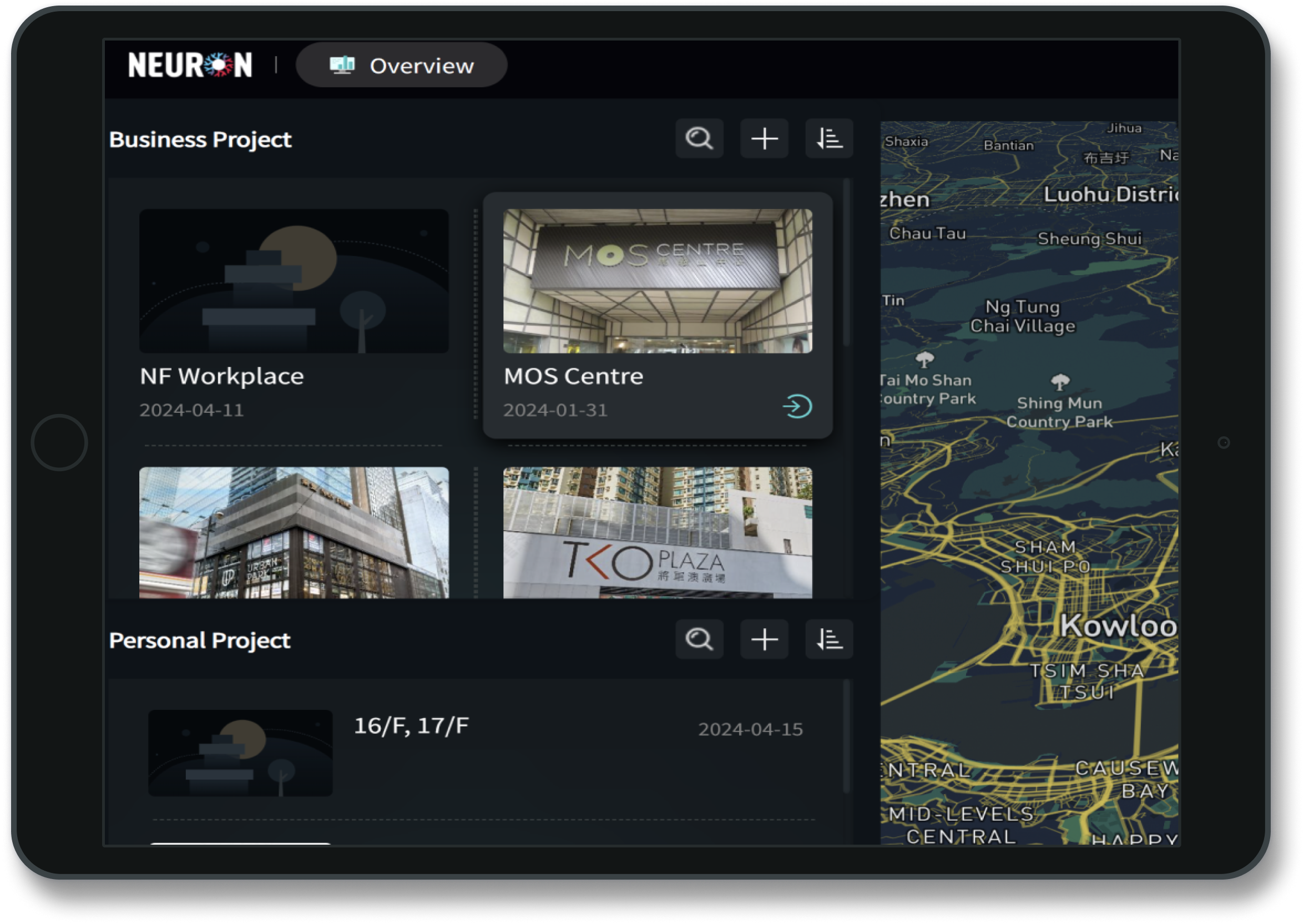Click Personal Project list scrollbar
Viewport: 1304px width, 924px height.
(x=847, y=736)
